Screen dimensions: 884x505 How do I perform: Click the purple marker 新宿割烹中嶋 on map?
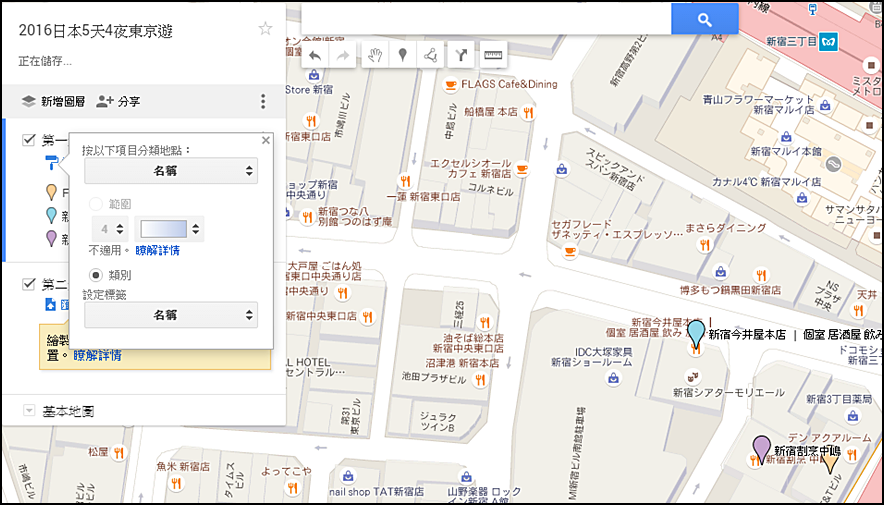(762, 450)
